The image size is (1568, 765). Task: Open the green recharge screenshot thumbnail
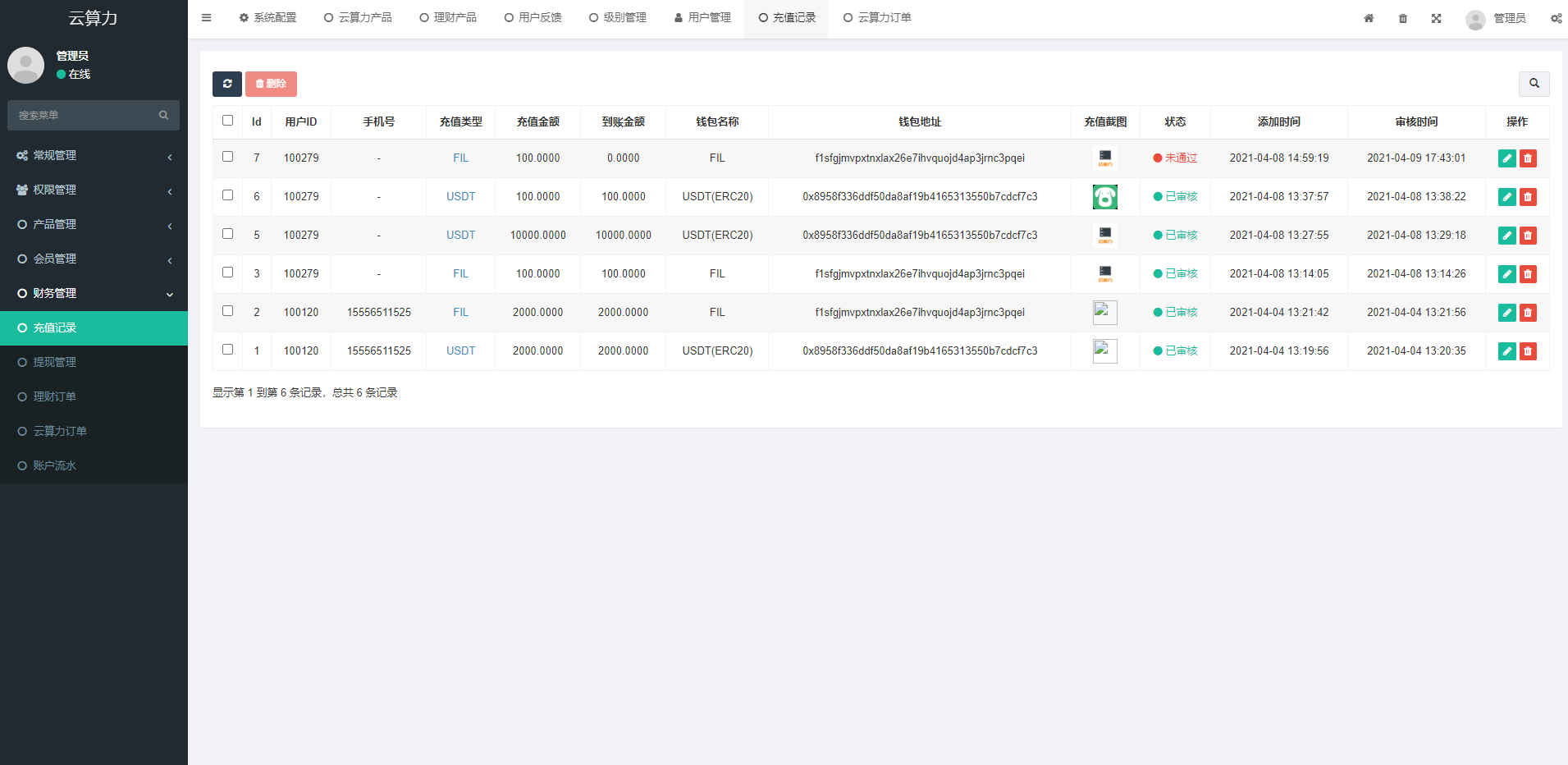(1105, 197)
